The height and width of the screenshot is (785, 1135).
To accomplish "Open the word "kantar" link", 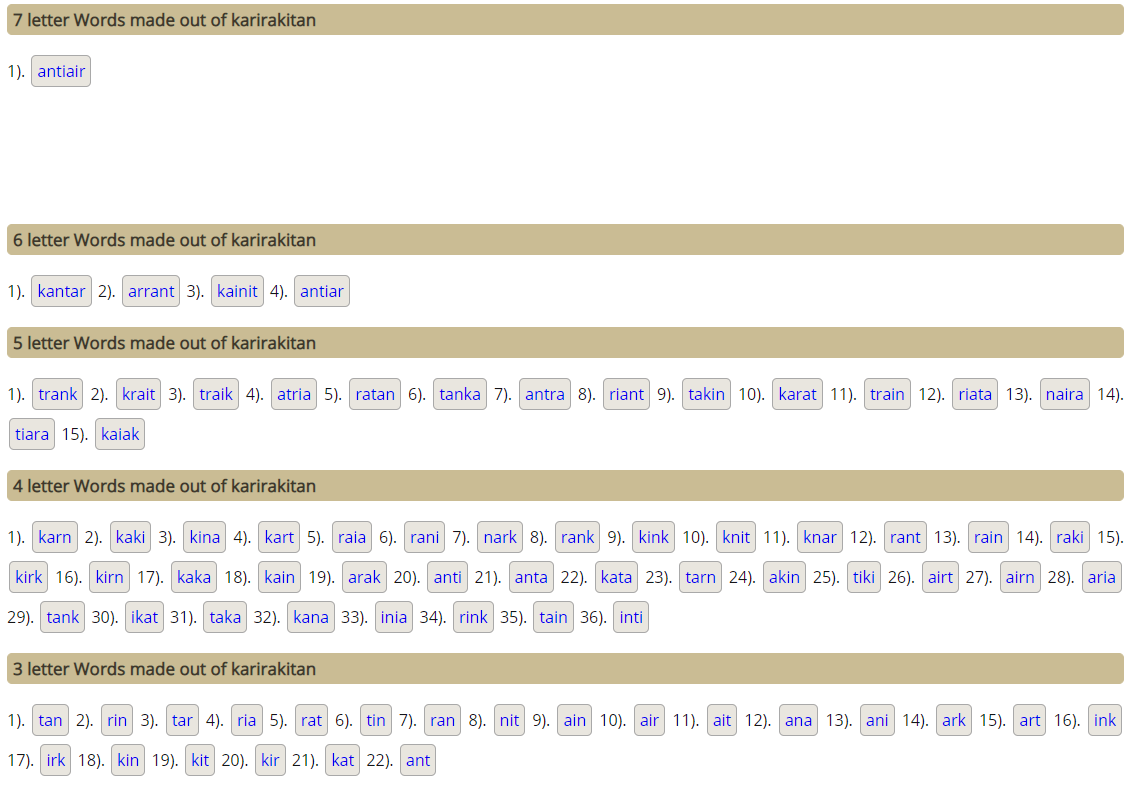I will (61, 291).
